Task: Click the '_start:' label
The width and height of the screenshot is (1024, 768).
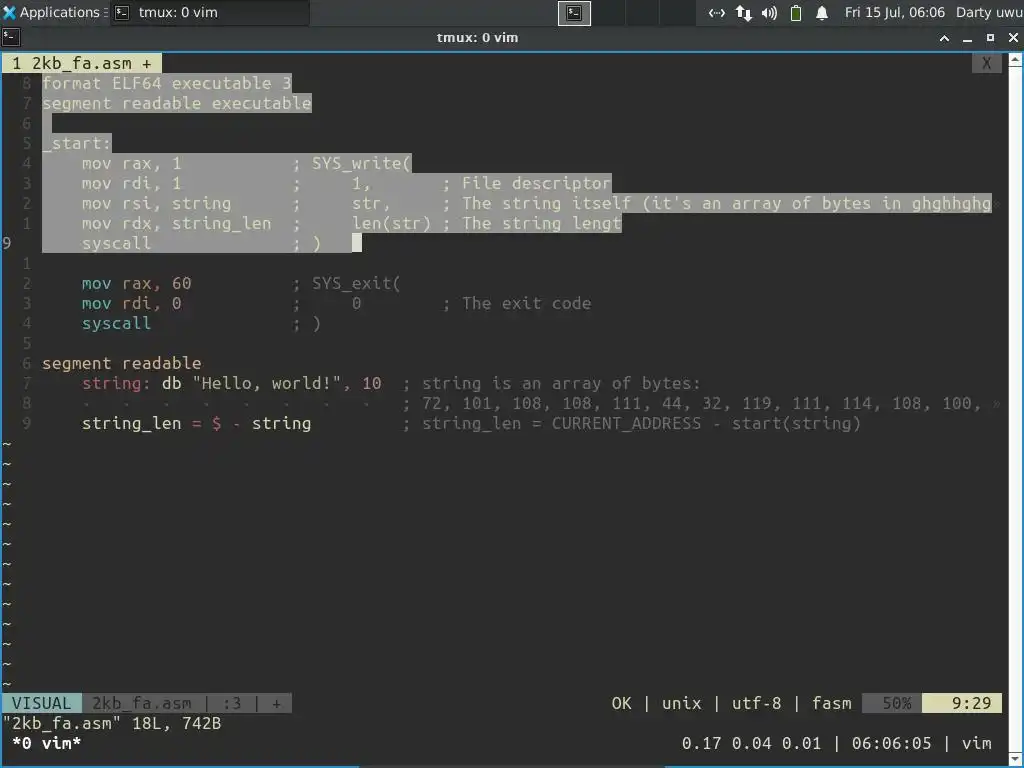Action: click(76, 143)
